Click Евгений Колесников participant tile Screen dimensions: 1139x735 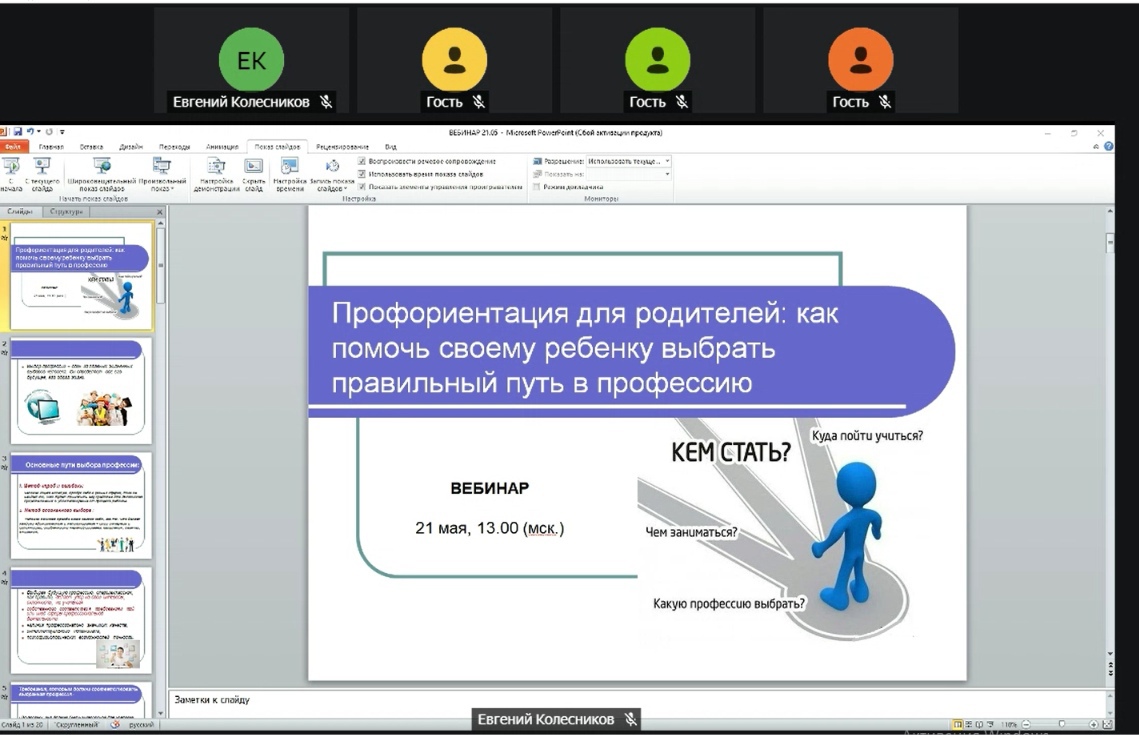(251, 61)
